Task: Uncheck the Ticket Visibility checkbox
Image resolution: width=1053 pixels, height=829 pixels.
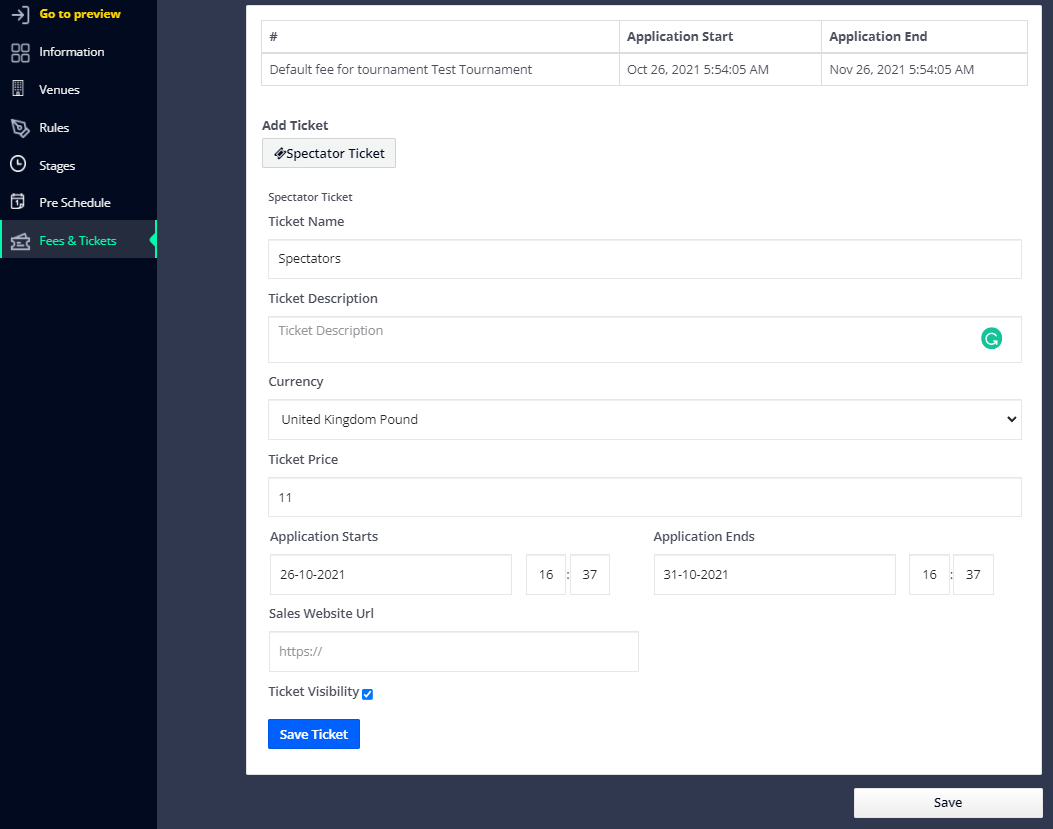Action: coord(367,694)
